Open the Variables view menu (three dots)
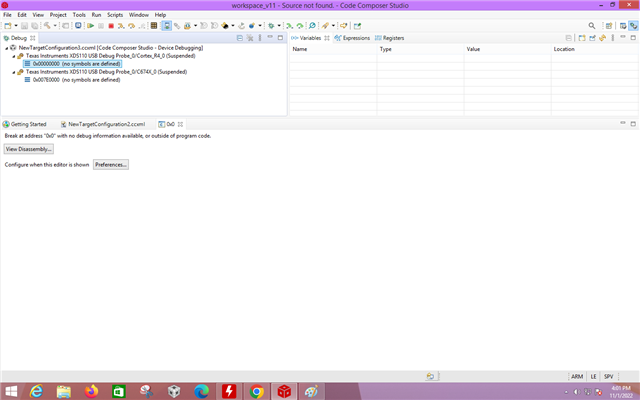This screenshot has width=640, height=400. 613,38
